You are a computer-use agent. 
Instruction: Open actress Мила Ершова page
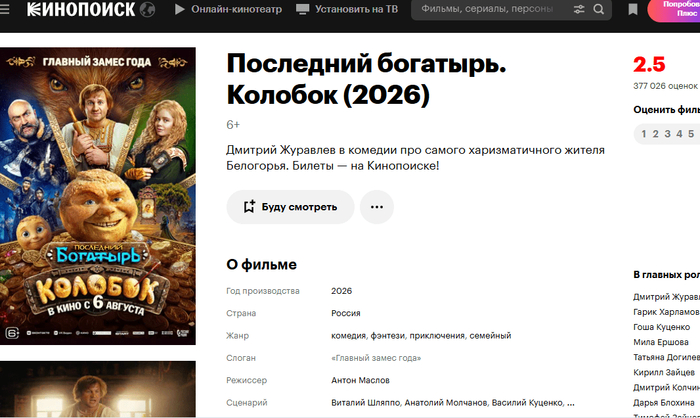[x=661, y=342]
